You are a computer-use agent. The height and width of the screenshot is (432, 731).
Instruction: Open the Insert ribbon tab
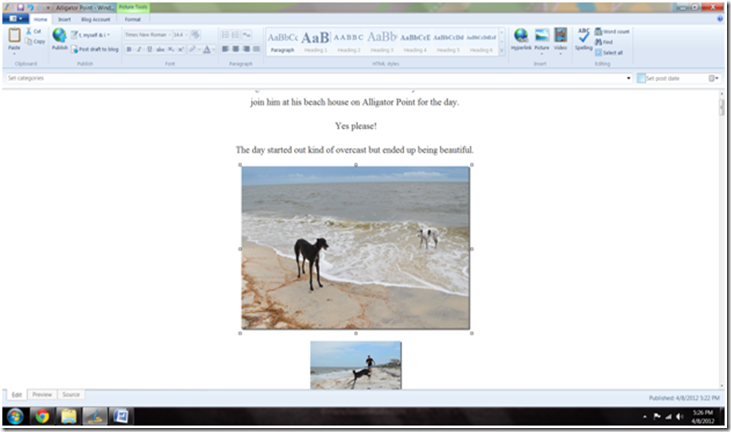pyautogui.click(x=64, y=20)
